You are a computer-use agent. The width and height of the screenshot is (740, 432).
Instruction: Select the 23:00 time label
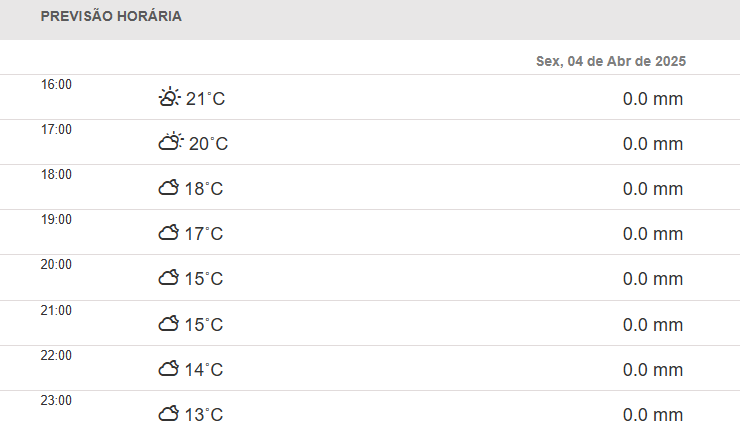[x=56, y=400]
